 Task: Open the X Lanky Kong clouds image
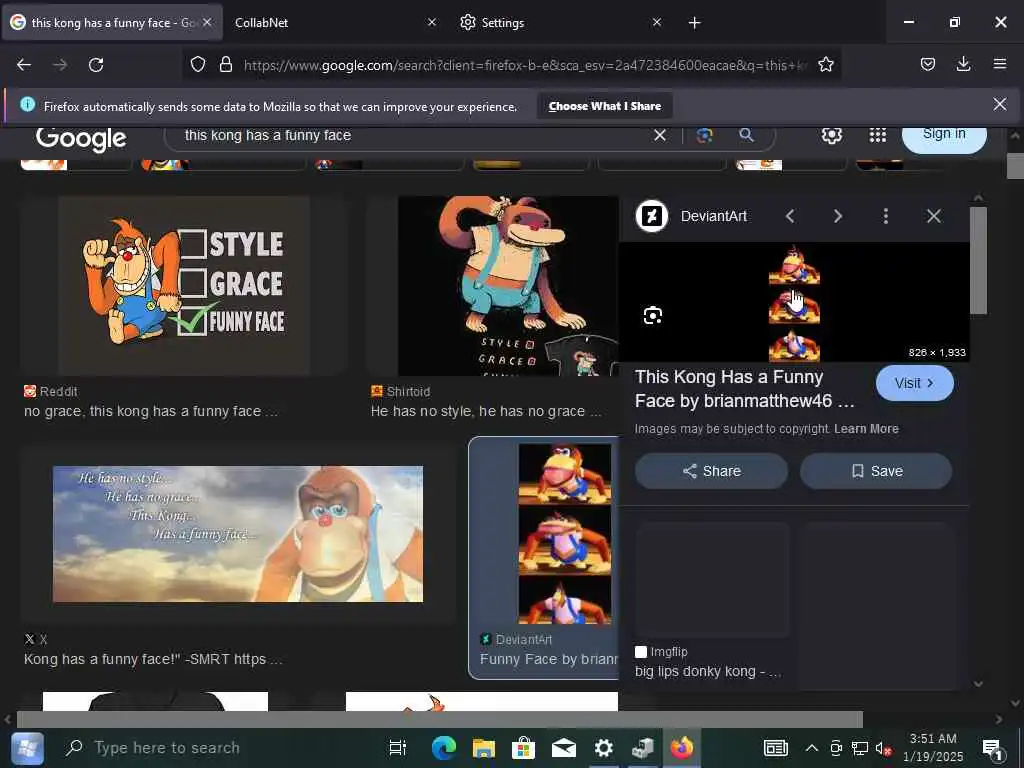pyautogui.click(x=238, y=534)
